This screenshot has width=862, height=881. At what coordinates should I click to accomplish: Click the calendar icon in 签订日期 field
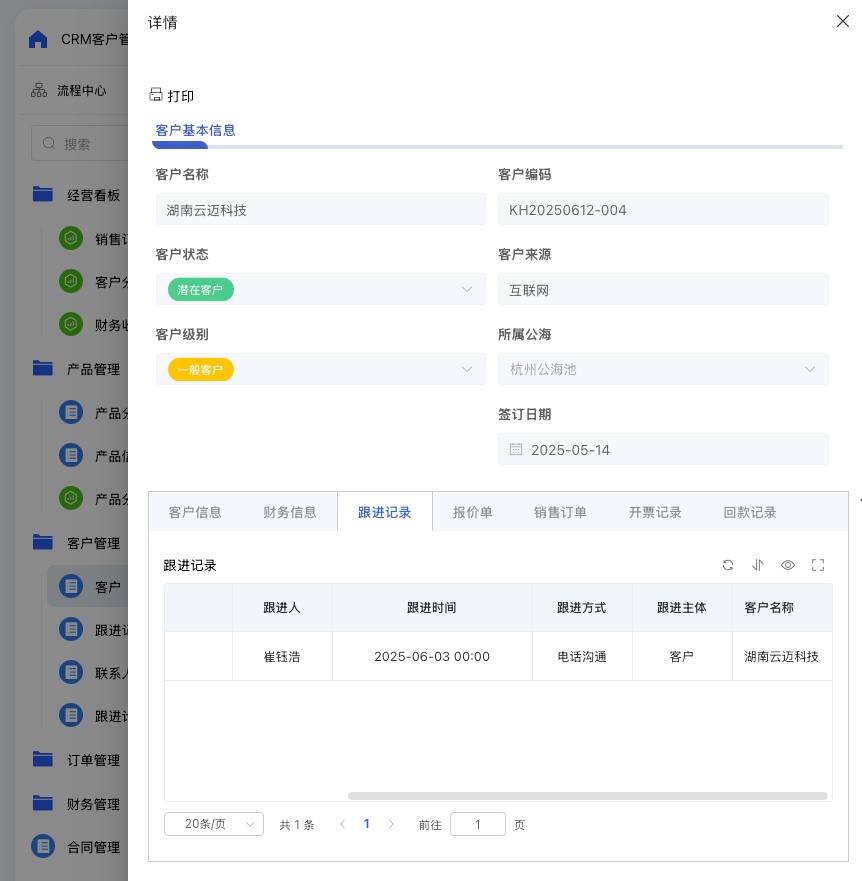click(x=516, y=450)
